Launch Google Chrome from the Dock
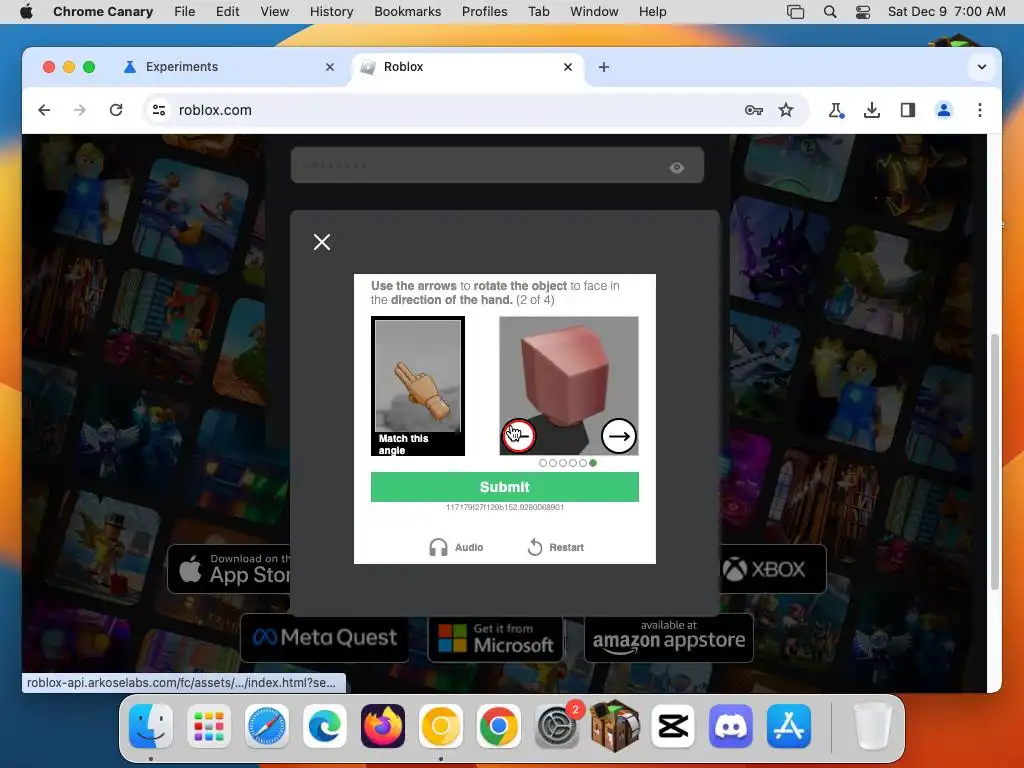Image resolution: width=1024 pixels, height=768 pixels. (x=498, y=726)
